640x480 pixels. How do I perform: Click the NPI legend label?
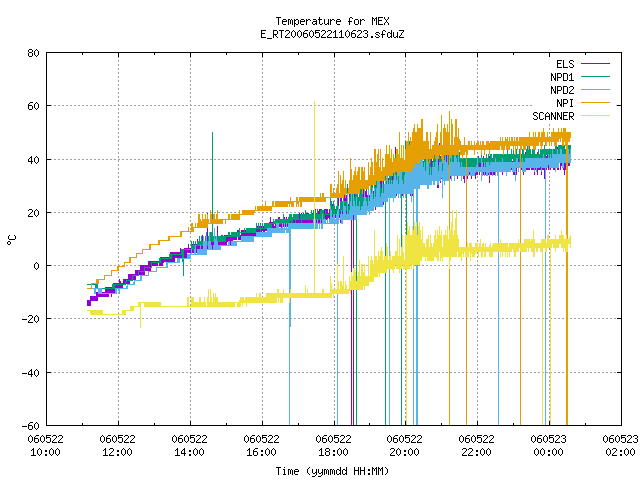tap(565, 103)
